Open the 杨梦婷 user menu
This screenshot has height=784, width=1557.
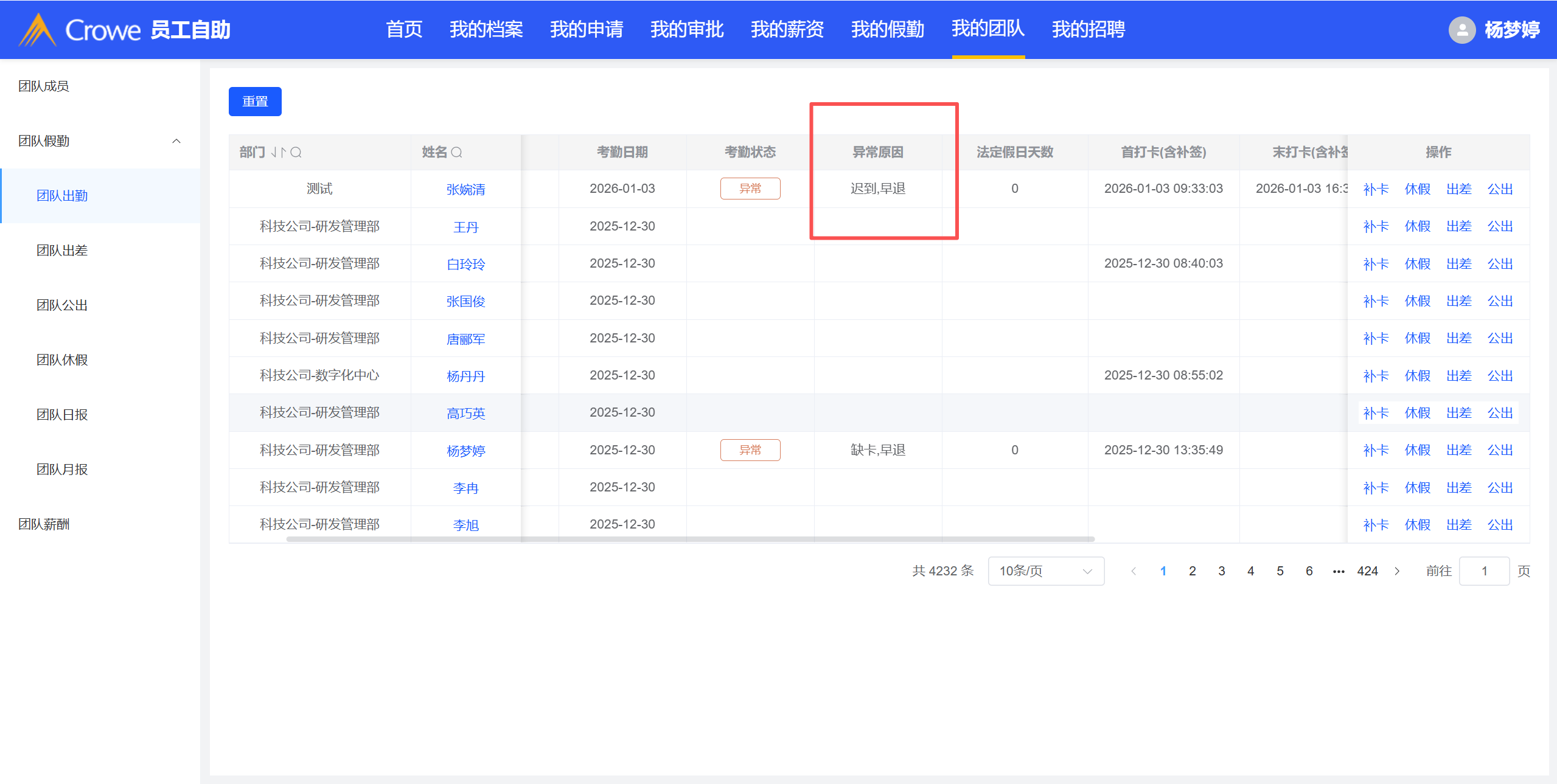pos(1511,29)
